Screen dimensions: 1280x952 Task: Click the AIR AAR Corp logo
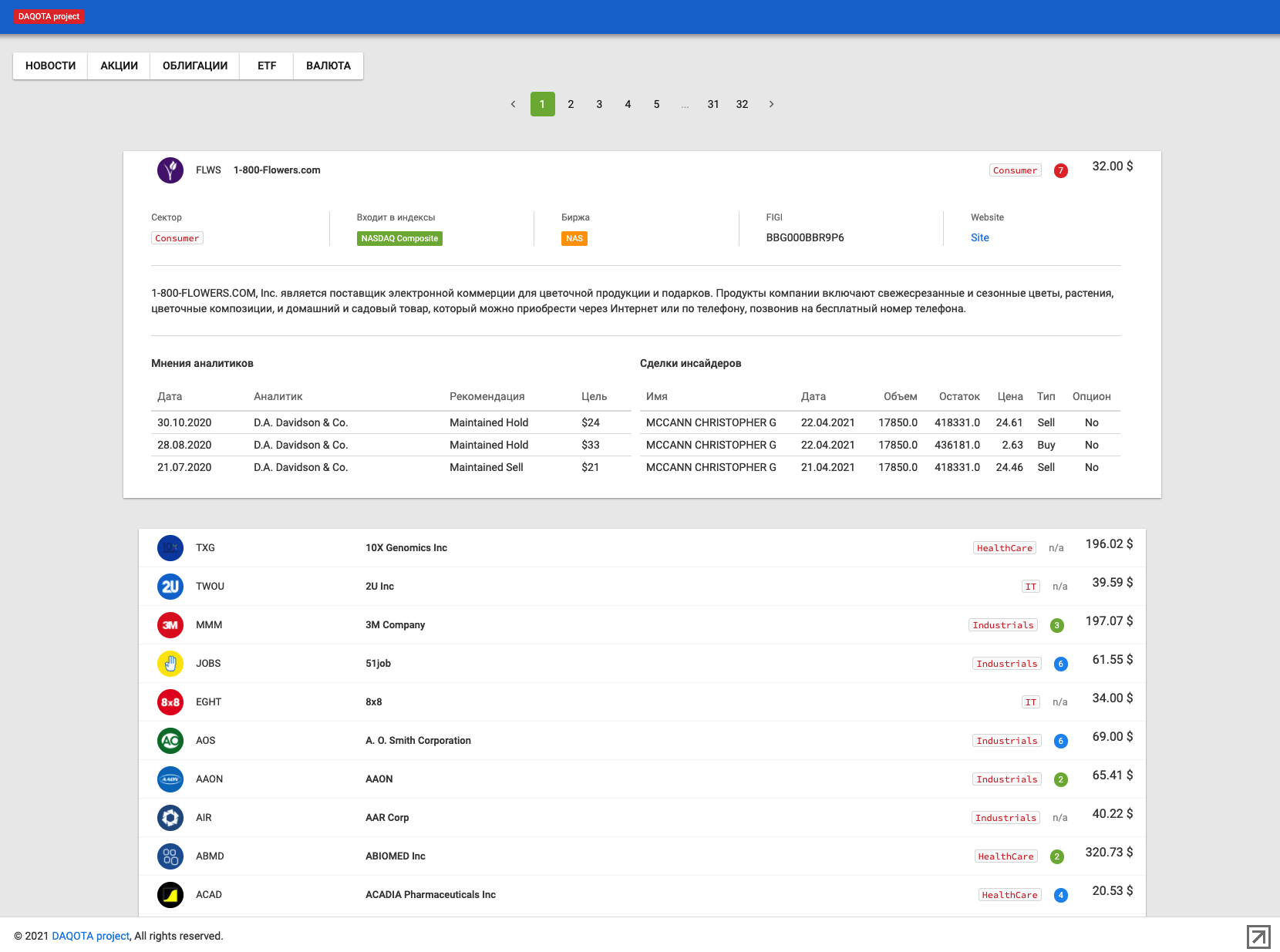(x=170, y=818)
